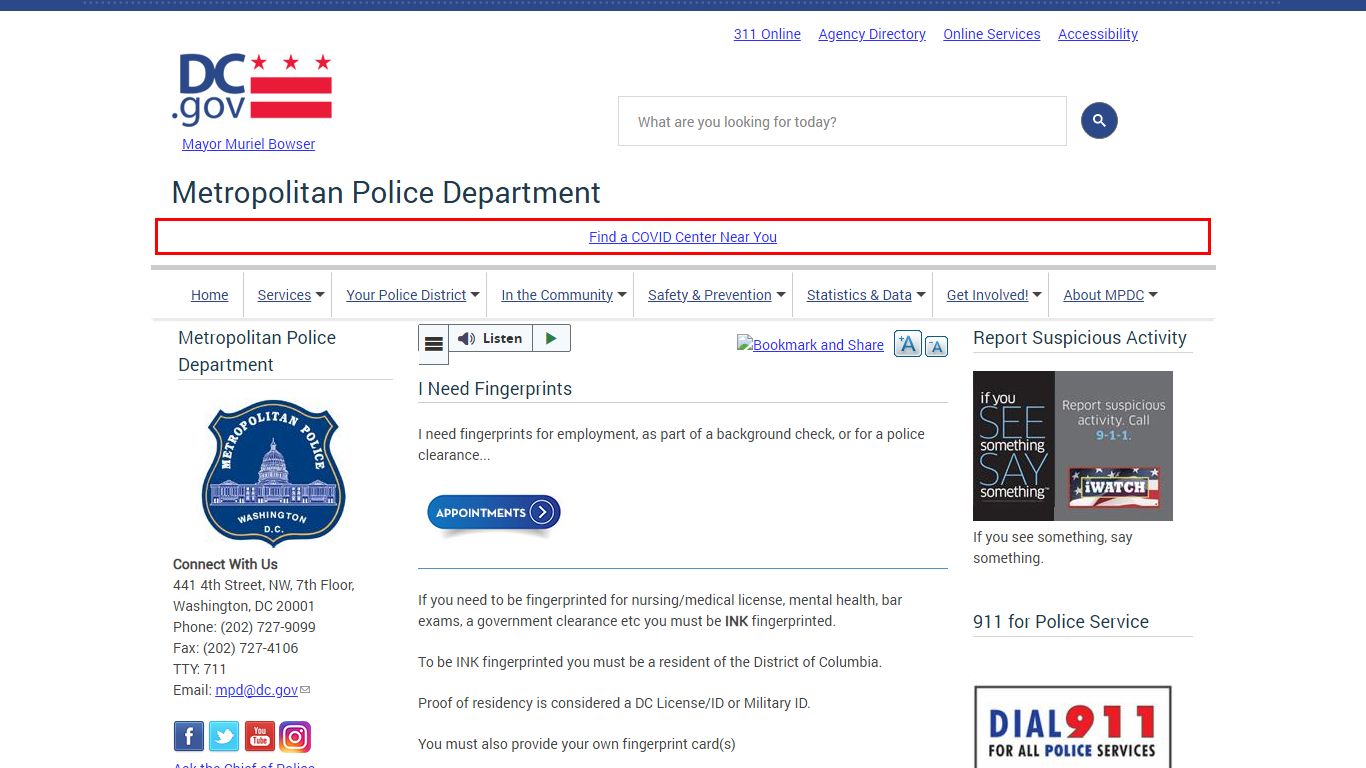This screenshot has height=768, width=1366.
Task: Click the Appointments arrow button
Action: (493, 513)
